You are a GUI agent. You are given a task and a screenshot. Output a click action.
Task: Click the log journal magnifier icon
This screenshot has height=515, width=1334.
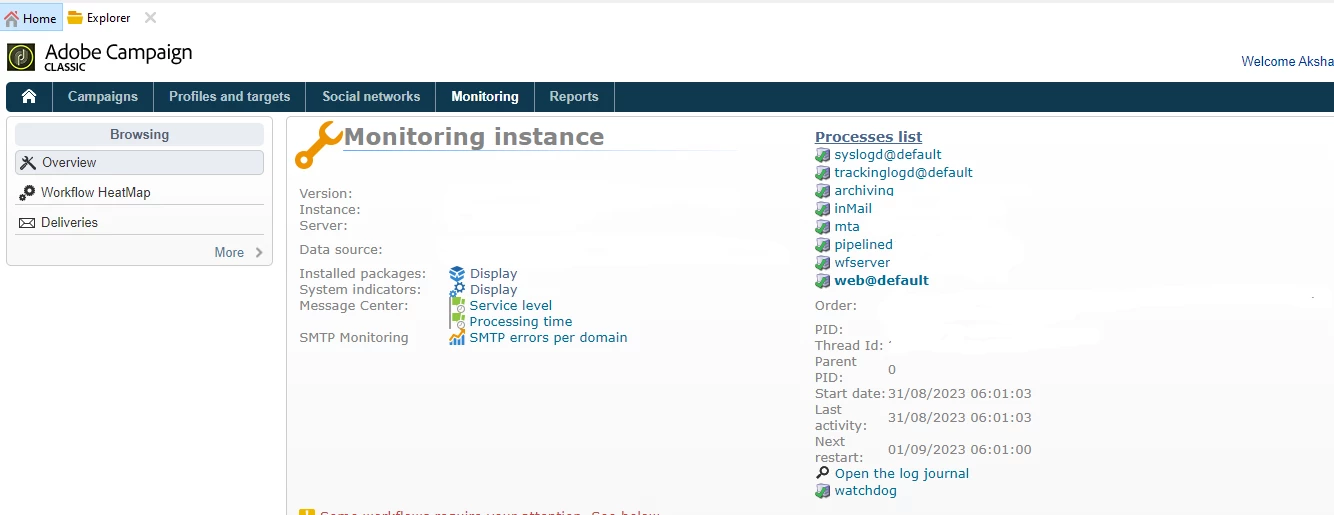[x=823, y=473]
